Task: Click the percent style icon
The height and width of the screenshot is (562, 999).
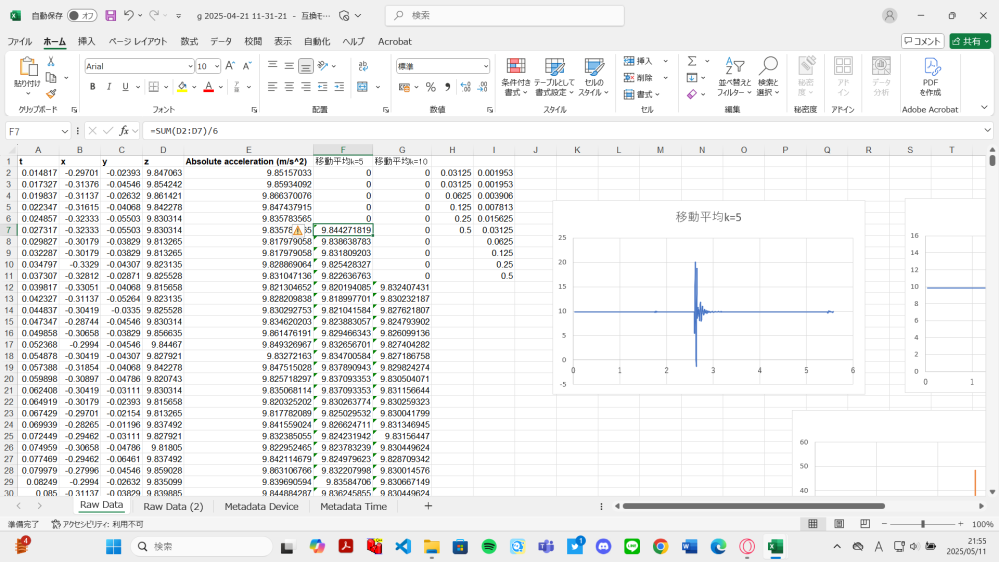Action: [430, 87]
